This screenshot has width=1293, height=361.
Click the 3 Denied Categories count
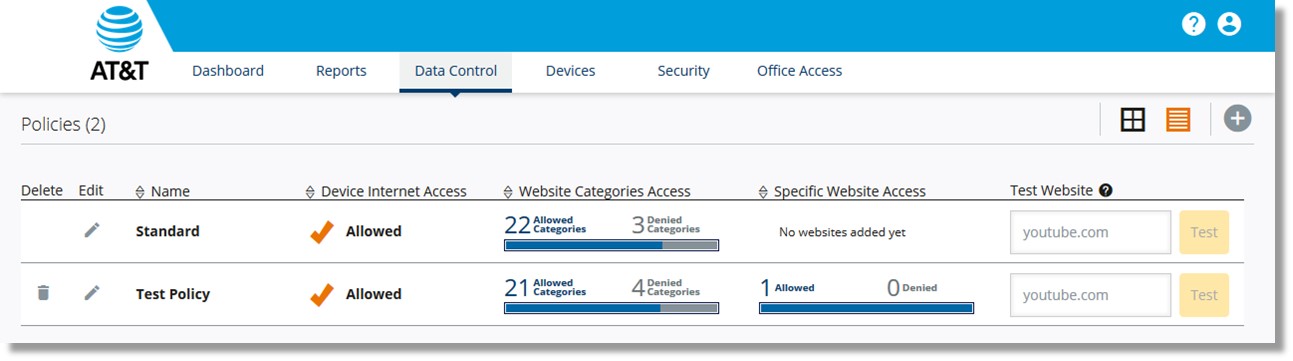coord(666,225)
